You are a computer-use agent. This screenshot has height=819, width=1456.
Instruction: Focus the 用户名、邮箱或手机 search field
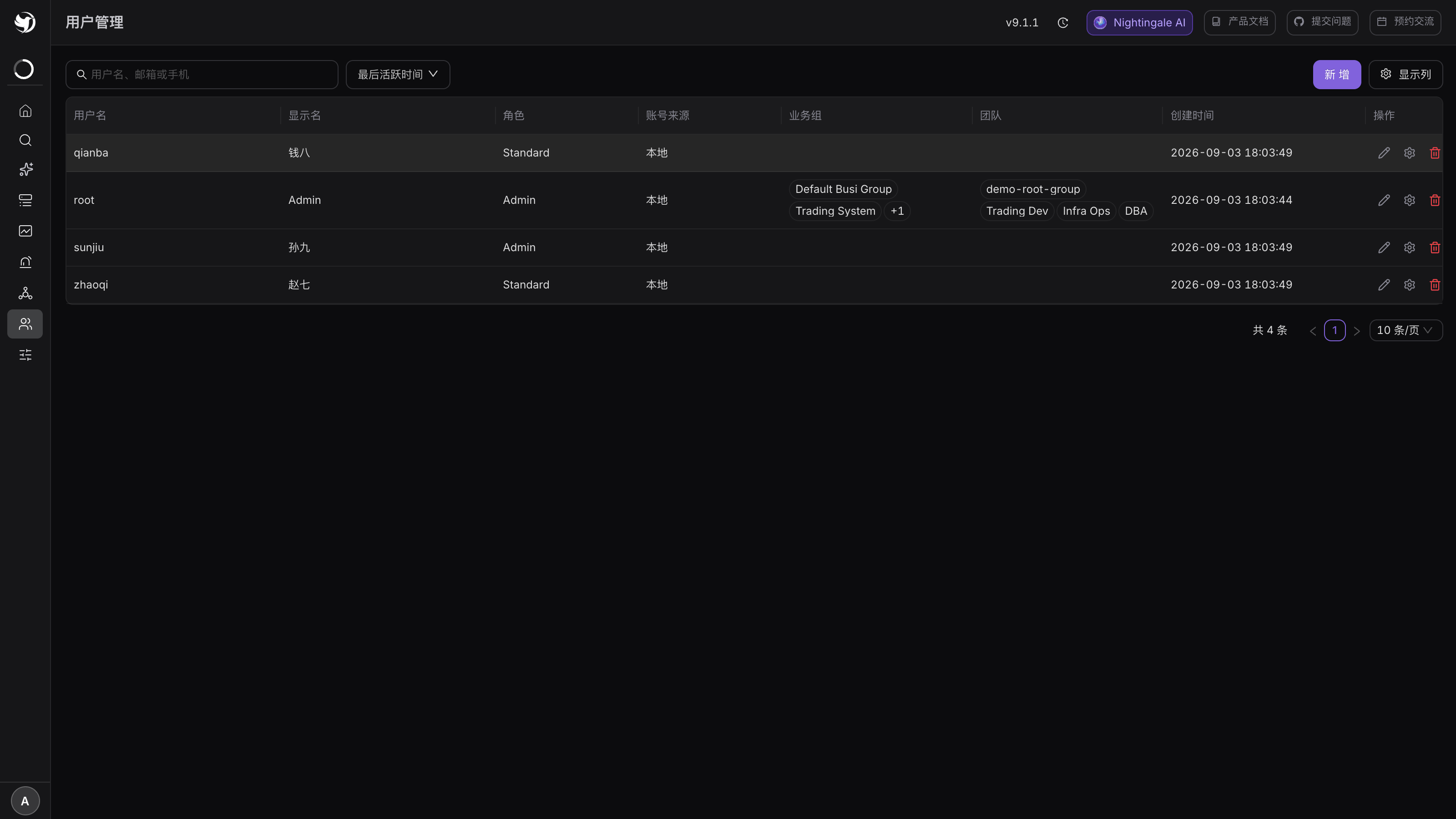click(x=202, y=75)
